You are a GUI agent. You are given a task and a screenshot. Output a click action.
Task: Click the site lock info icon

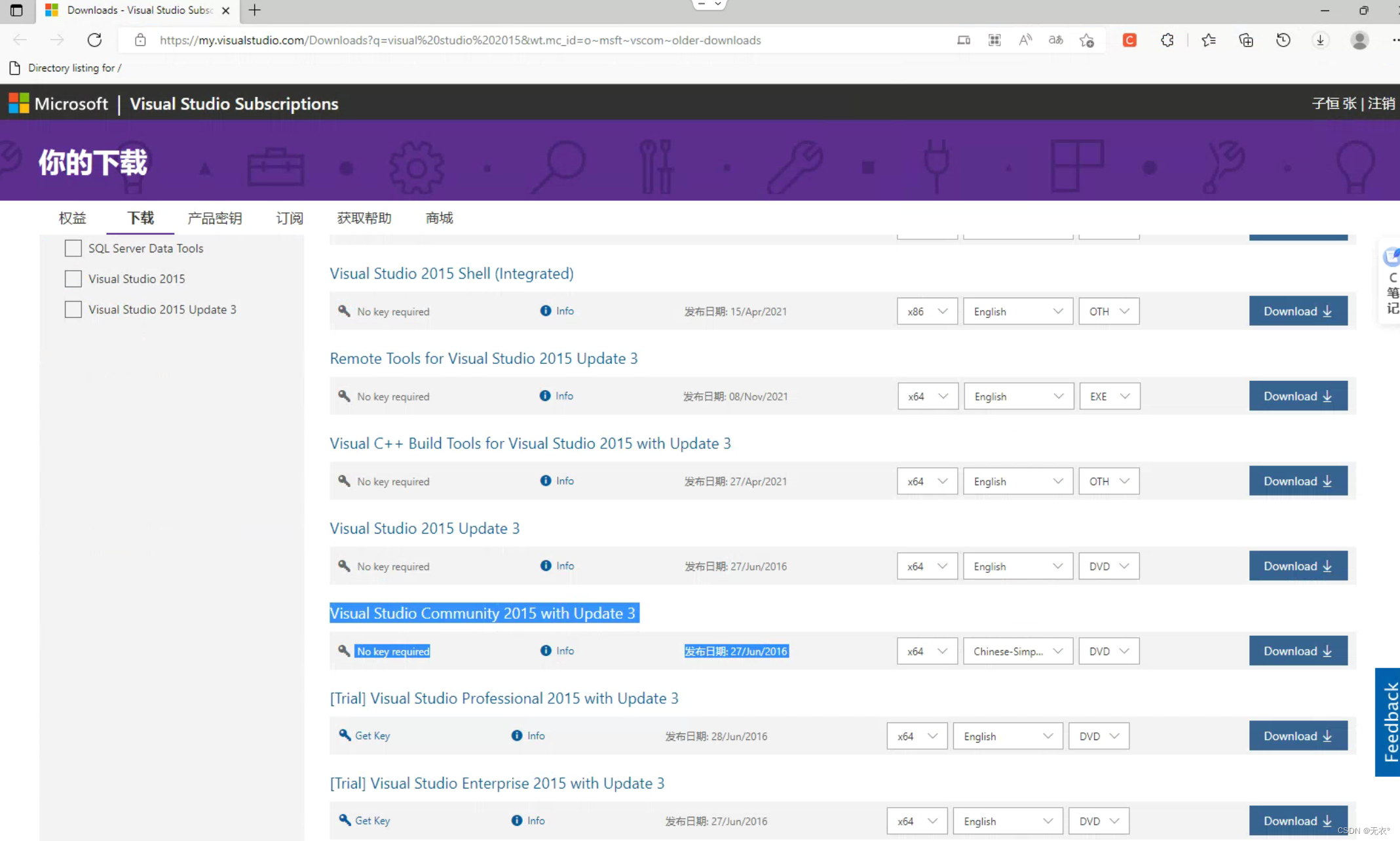tap(140, 40)
